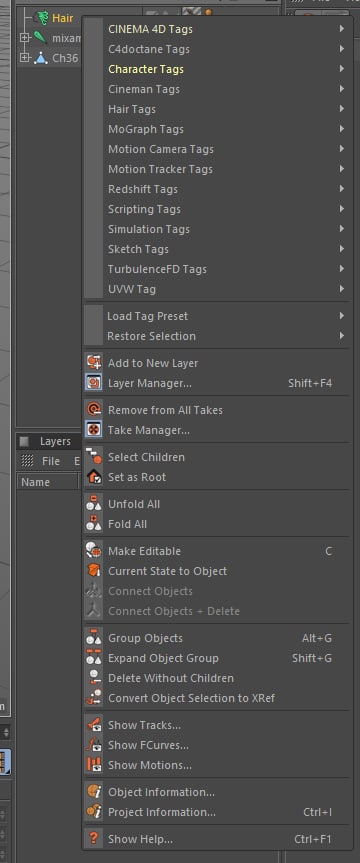This screenshot has height=863, width=360.
Task: Open File menu in Layers panel
Action: (x=51, y=461)
